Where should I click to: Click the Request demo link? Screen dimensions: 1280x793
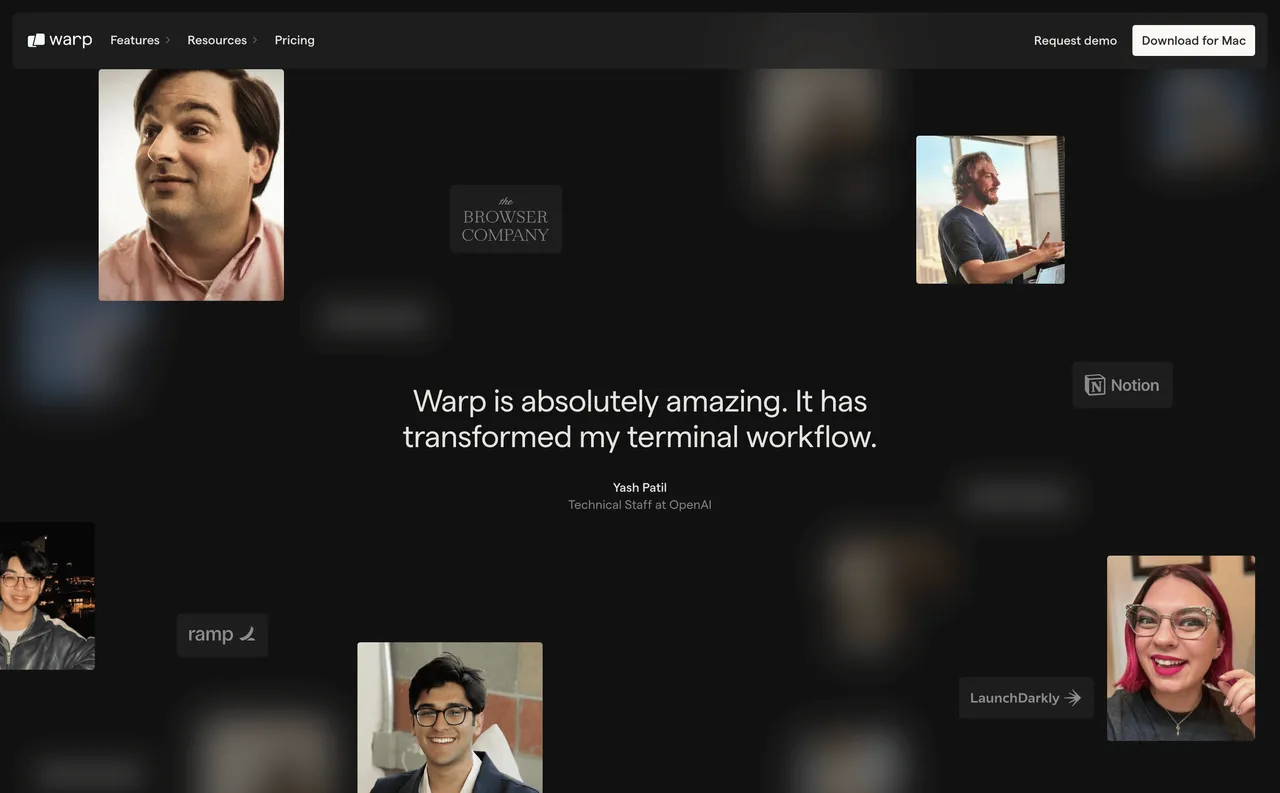tap(1075, 40)
